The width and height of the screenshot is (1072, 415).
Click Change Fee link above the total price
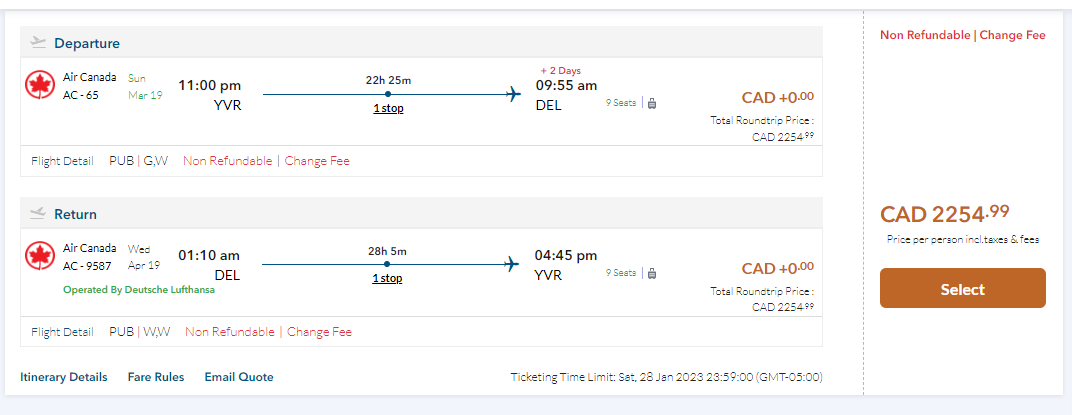point(1012,35)
